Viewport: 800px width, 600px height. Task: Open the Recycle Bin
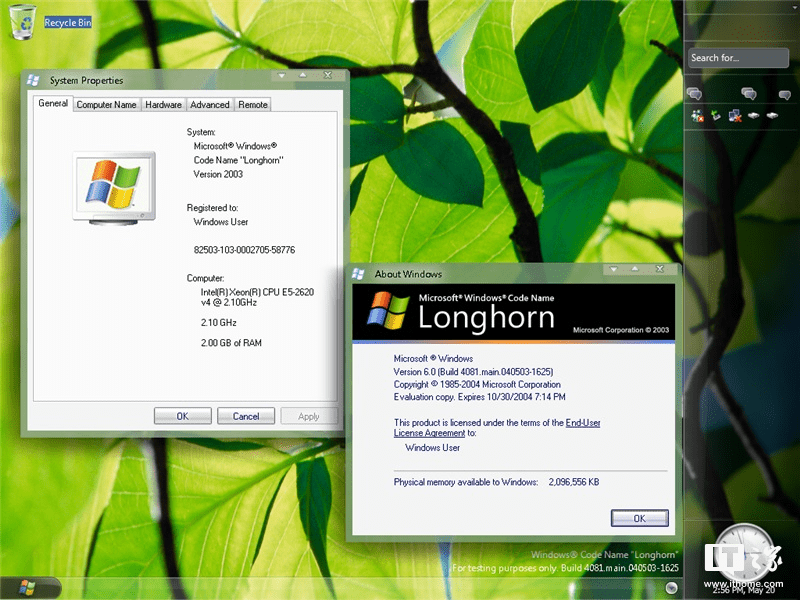point(20,22)
